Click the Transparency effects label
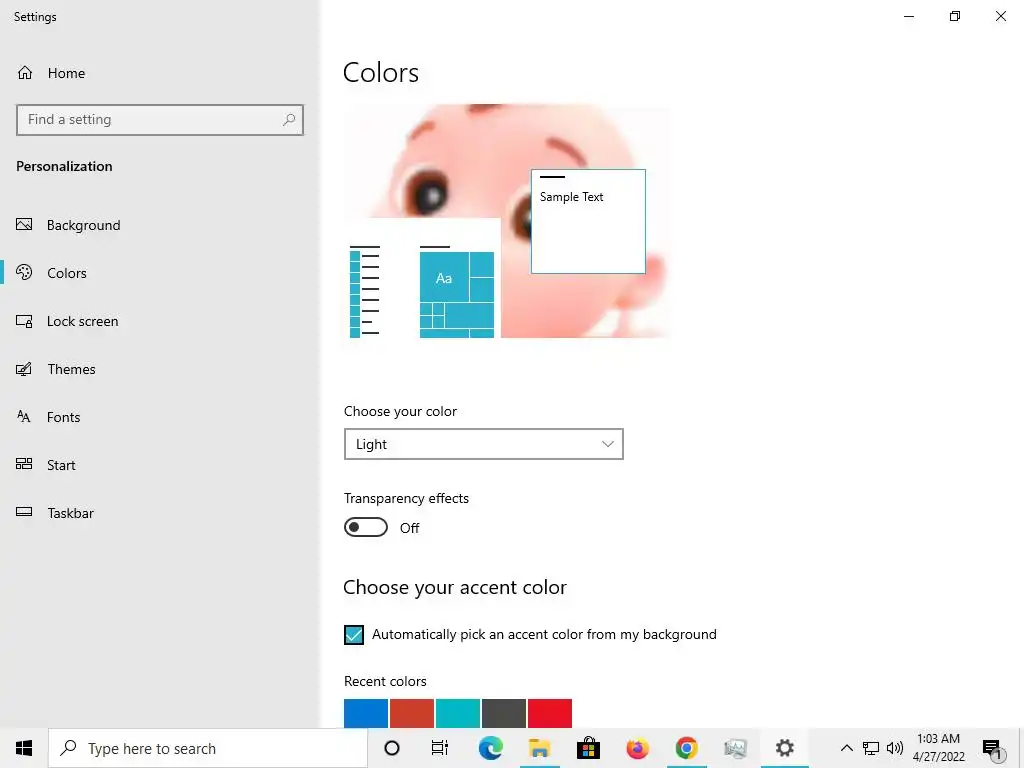The height and width of the screenshot is (768, 1024). 406,498
